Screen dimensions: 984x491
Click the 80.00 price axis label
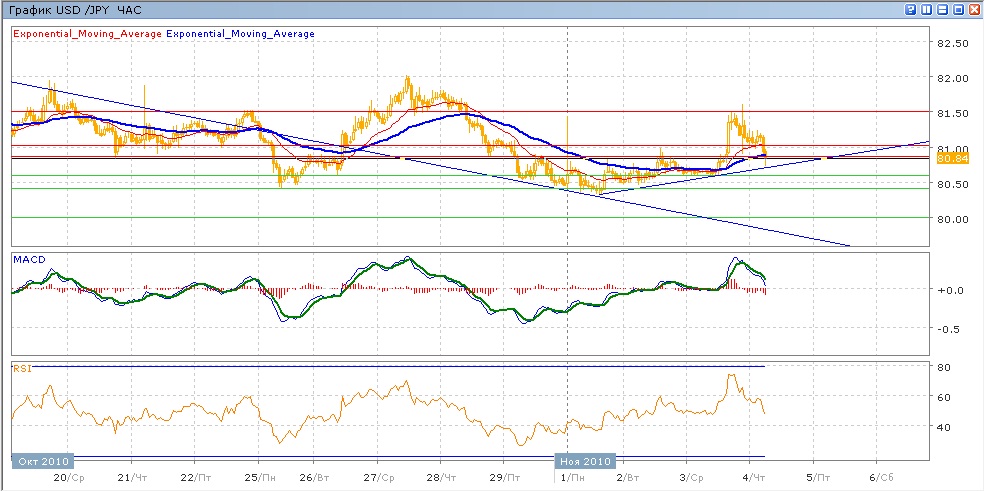point(954,219)
